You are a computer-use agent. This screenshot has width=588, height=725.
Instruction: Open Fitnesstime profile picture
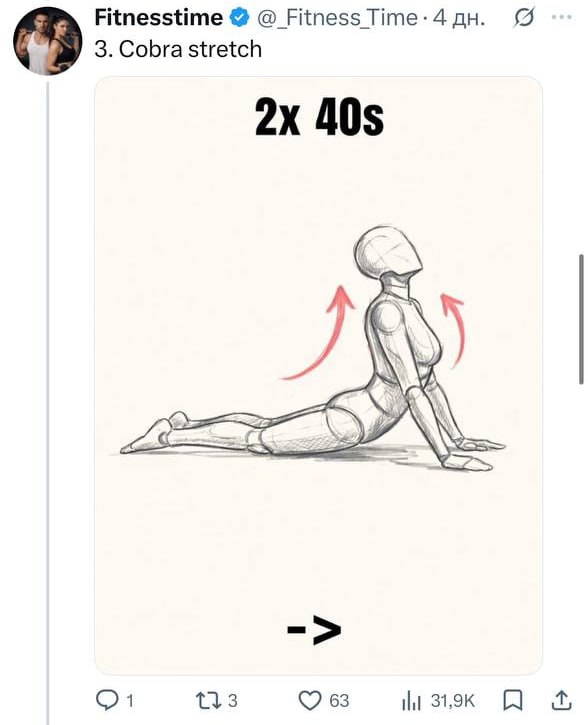[47, 41]
